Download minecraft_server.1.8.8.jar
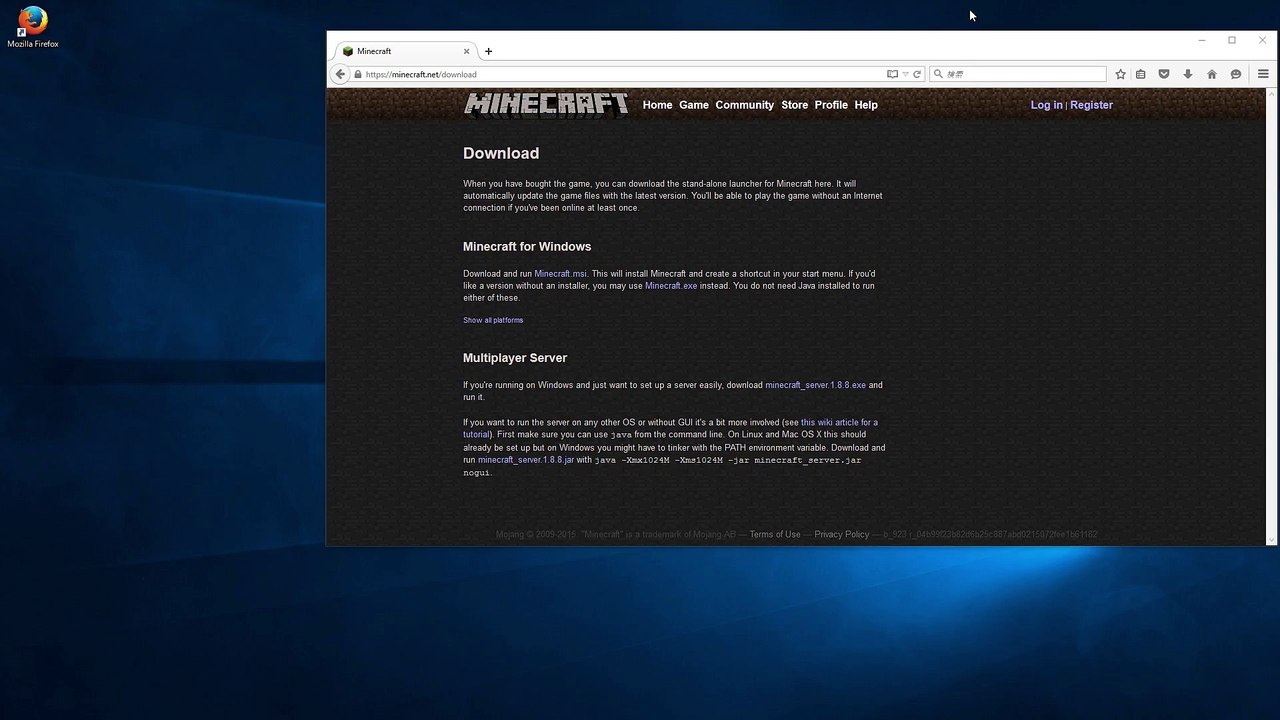The width and height of the screenshot is (1280, 720). [526, 460]
